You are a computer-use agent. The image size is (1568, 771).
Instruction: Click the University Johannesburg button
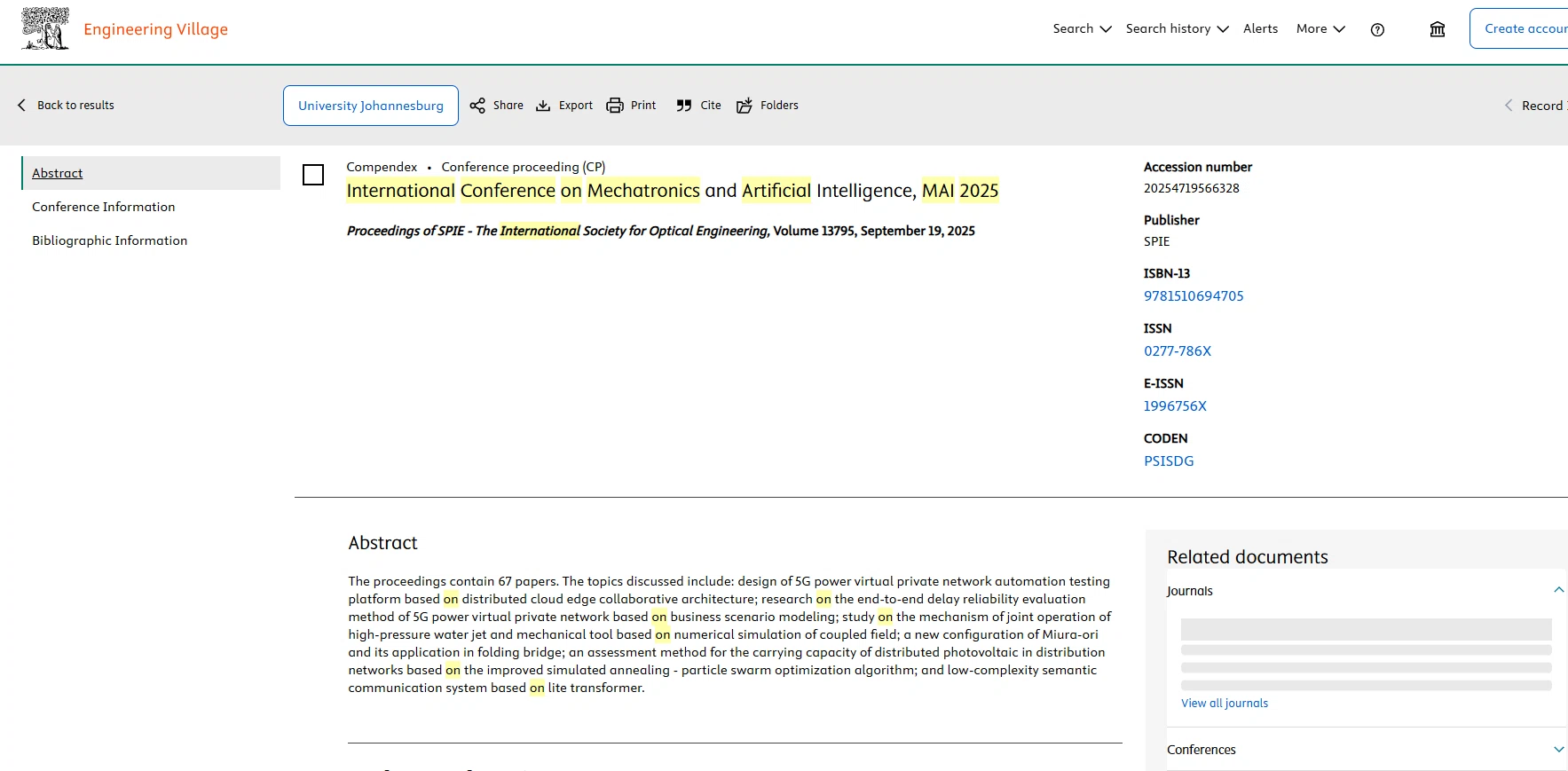click(371, 106)
